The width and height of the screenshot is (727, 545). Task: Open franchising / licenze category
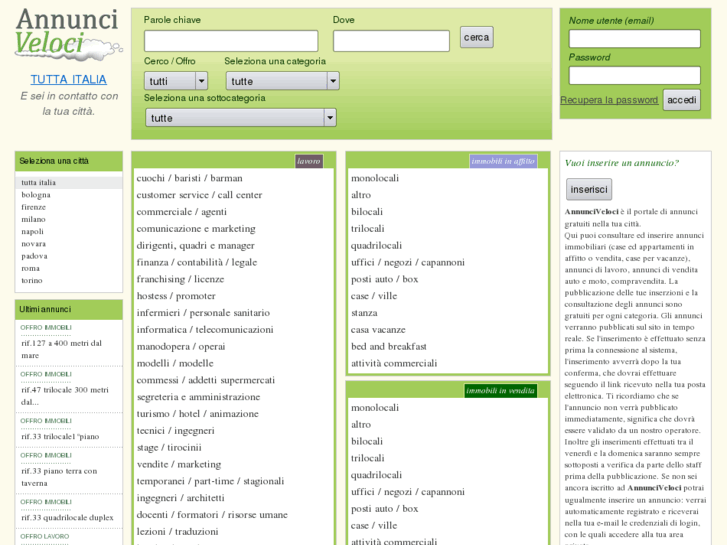180,279
